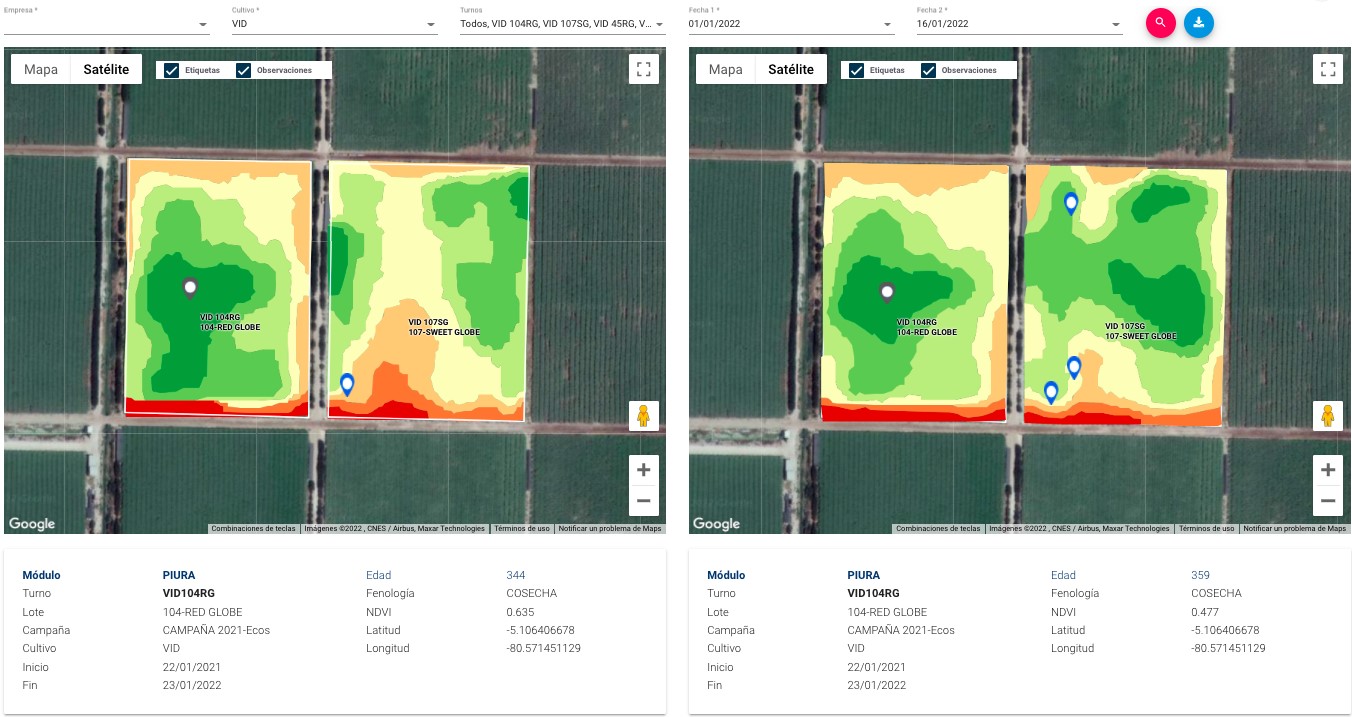Click the blue download button
Screen dimensions: 1352x717
point(1198,23)
